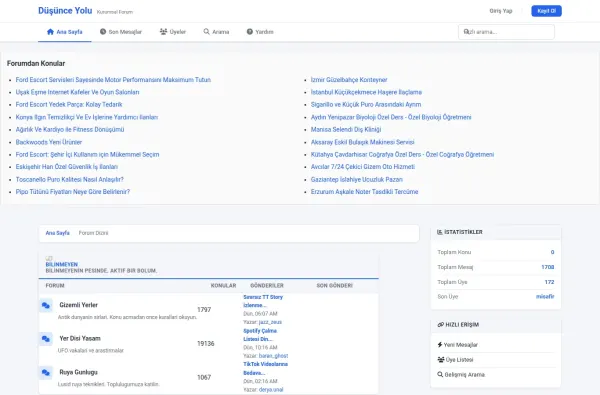Open the Yardım tab
The width and height of the screenshot is (600, 395).
coord(260,32)
